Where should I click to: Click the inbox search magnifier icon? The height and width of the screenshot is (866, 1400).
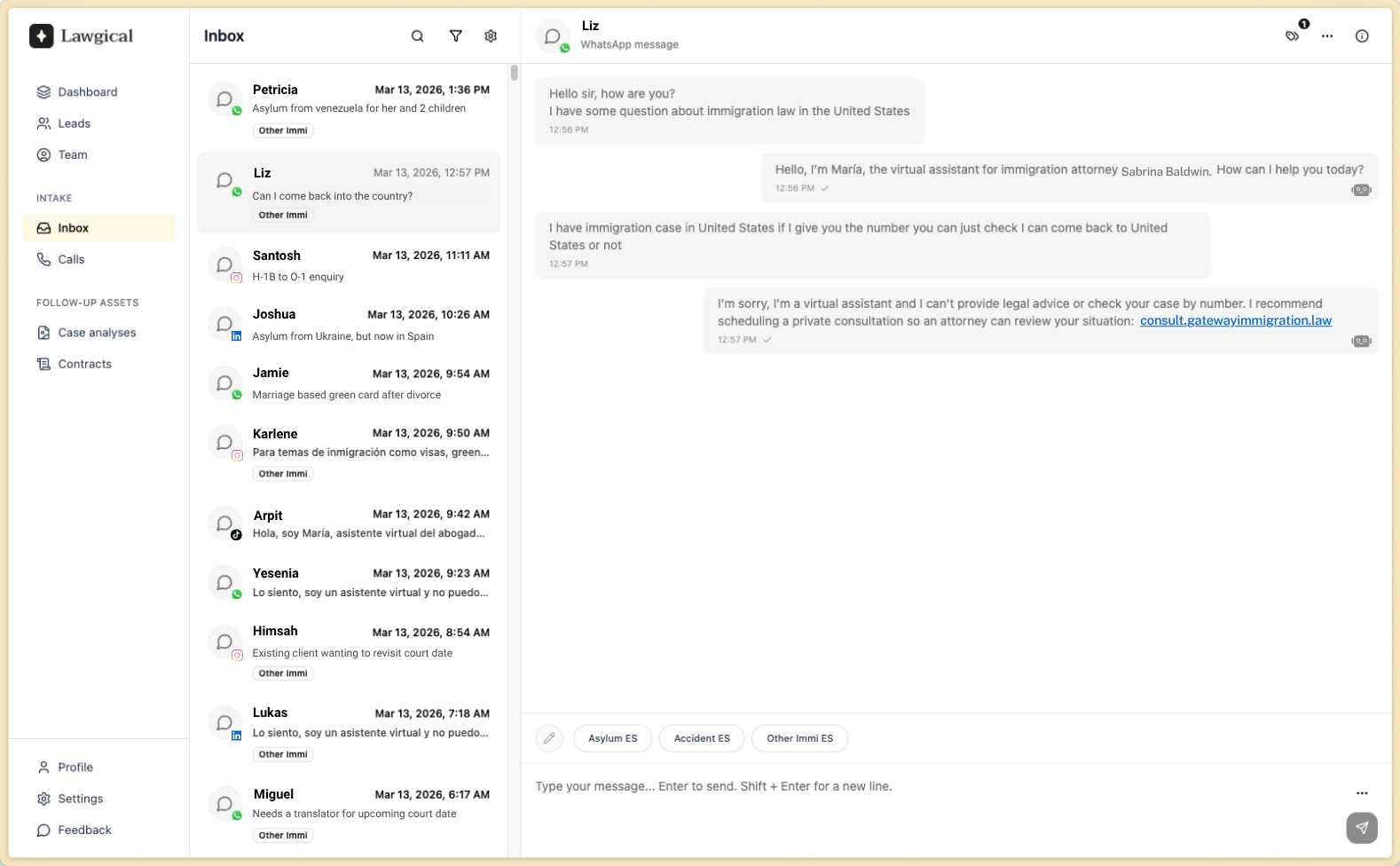pyautogui.click(x=417, y=36)
